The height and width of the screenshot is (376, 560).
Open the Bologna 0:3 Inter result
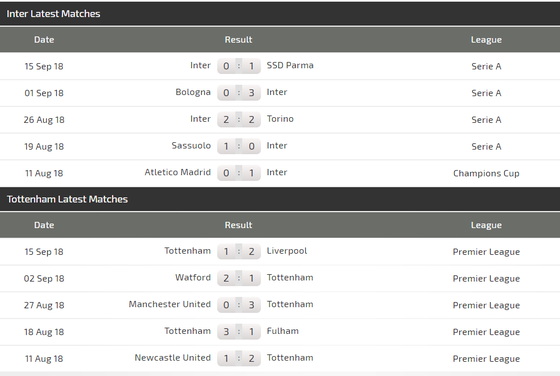(239, 93)
